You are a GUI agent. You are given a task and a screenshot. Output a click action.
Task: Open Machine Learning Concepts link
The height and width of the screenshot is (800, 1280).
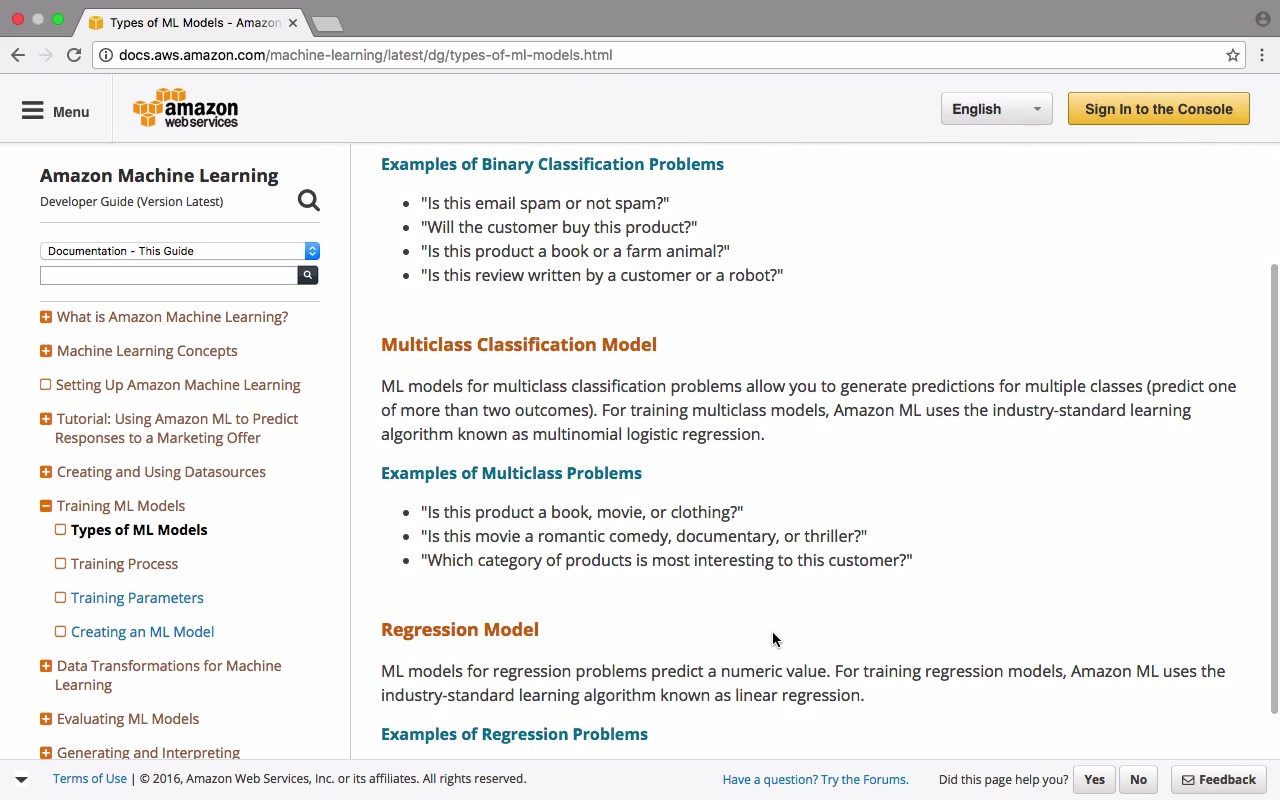click(147, 351)
